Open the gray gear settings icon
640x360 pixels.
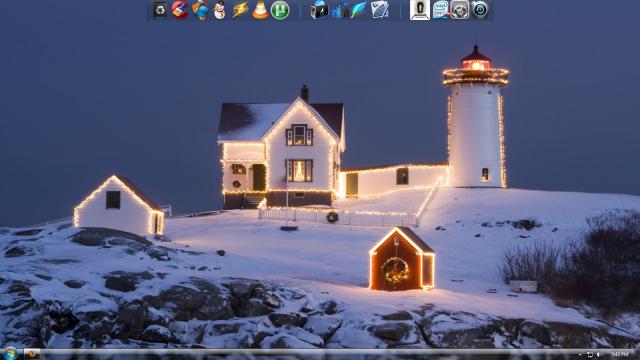[x=460, y=10]
